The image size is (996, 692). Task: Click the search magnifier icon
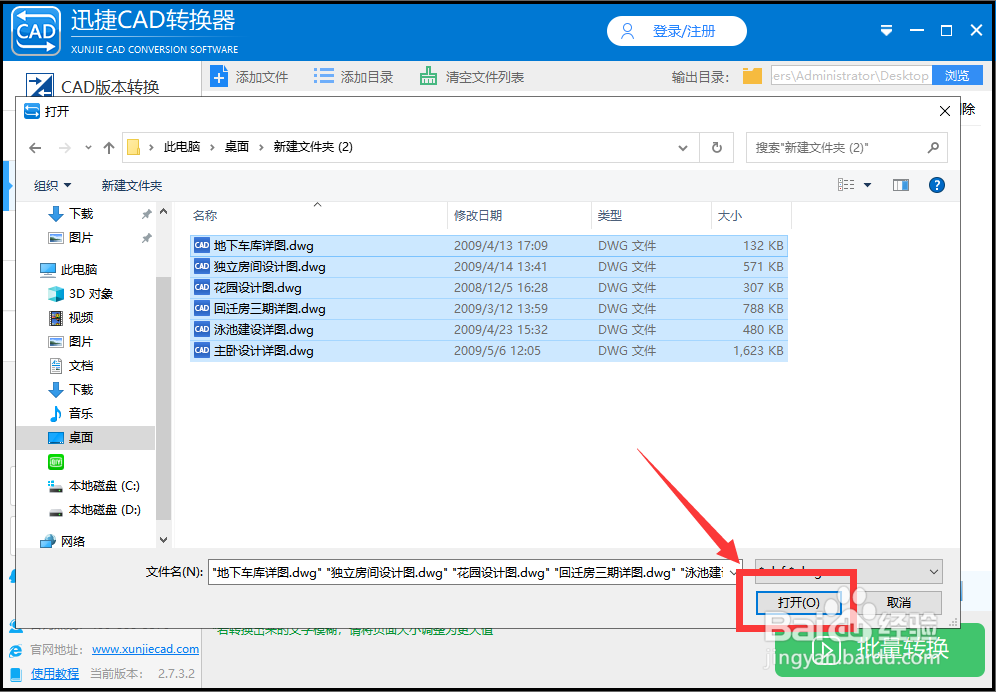coord(933,147)
